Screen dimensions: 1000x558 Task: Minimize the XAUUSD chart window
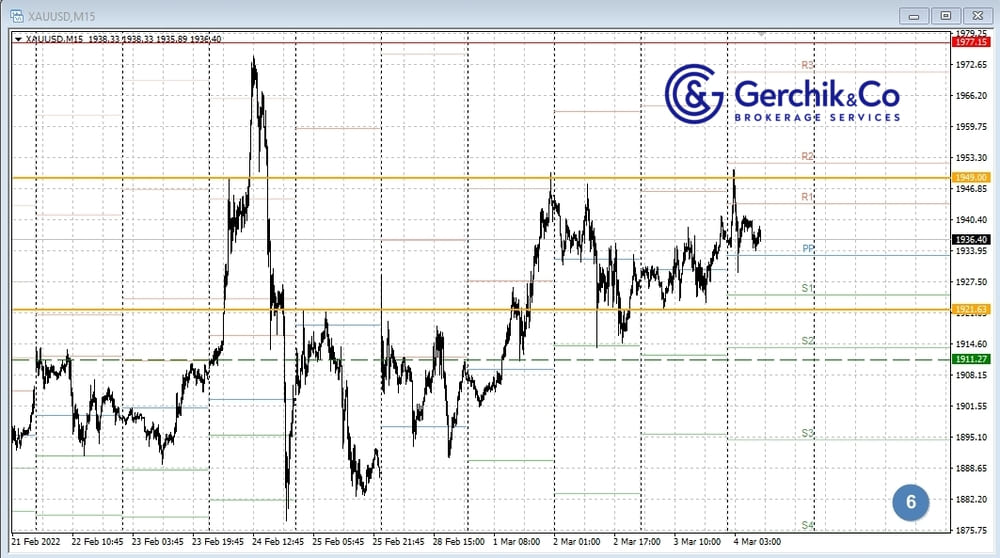point(914,15)
